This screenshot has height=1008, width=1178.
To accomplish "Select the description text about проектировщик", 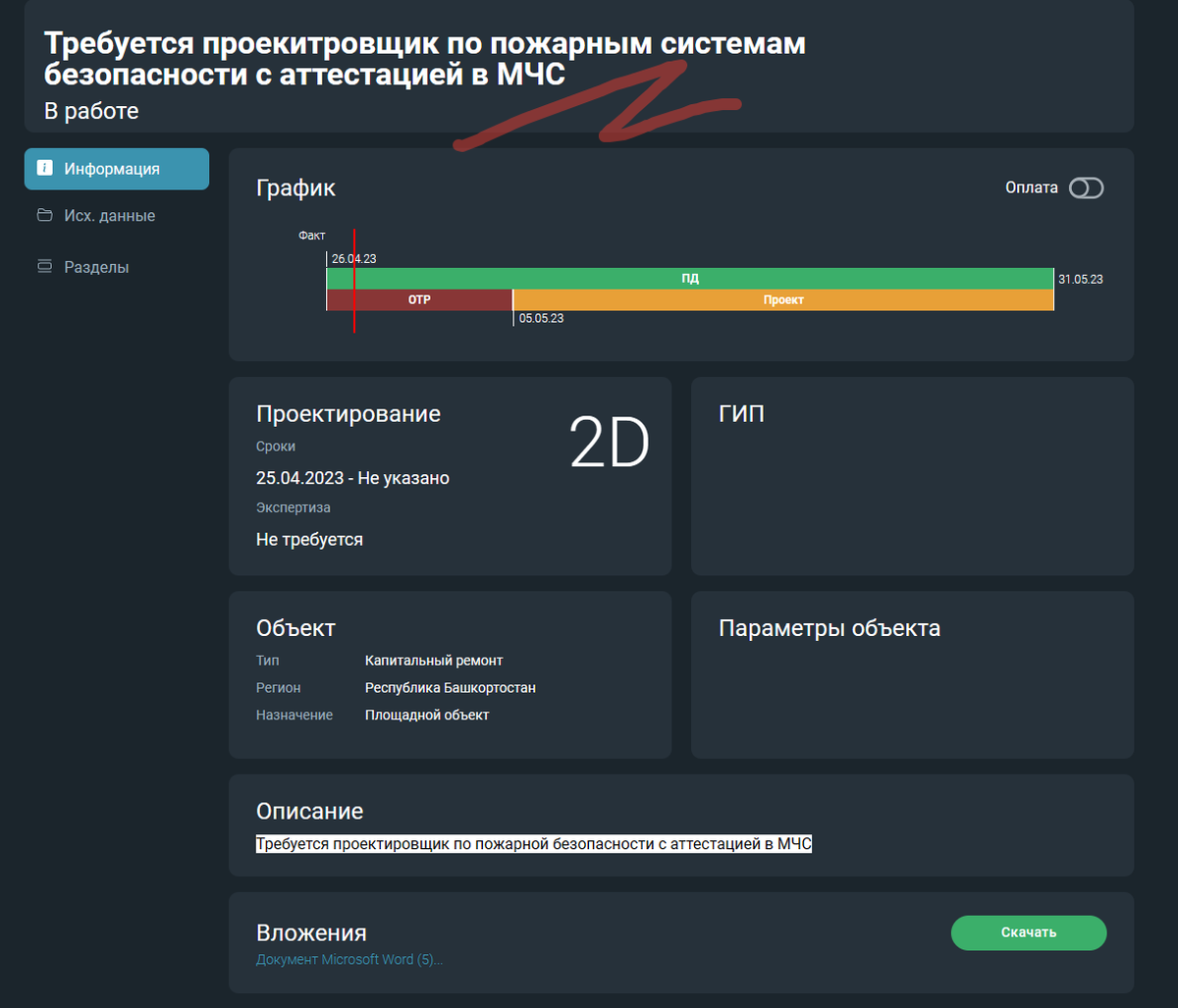I will (x=533, y=843).
